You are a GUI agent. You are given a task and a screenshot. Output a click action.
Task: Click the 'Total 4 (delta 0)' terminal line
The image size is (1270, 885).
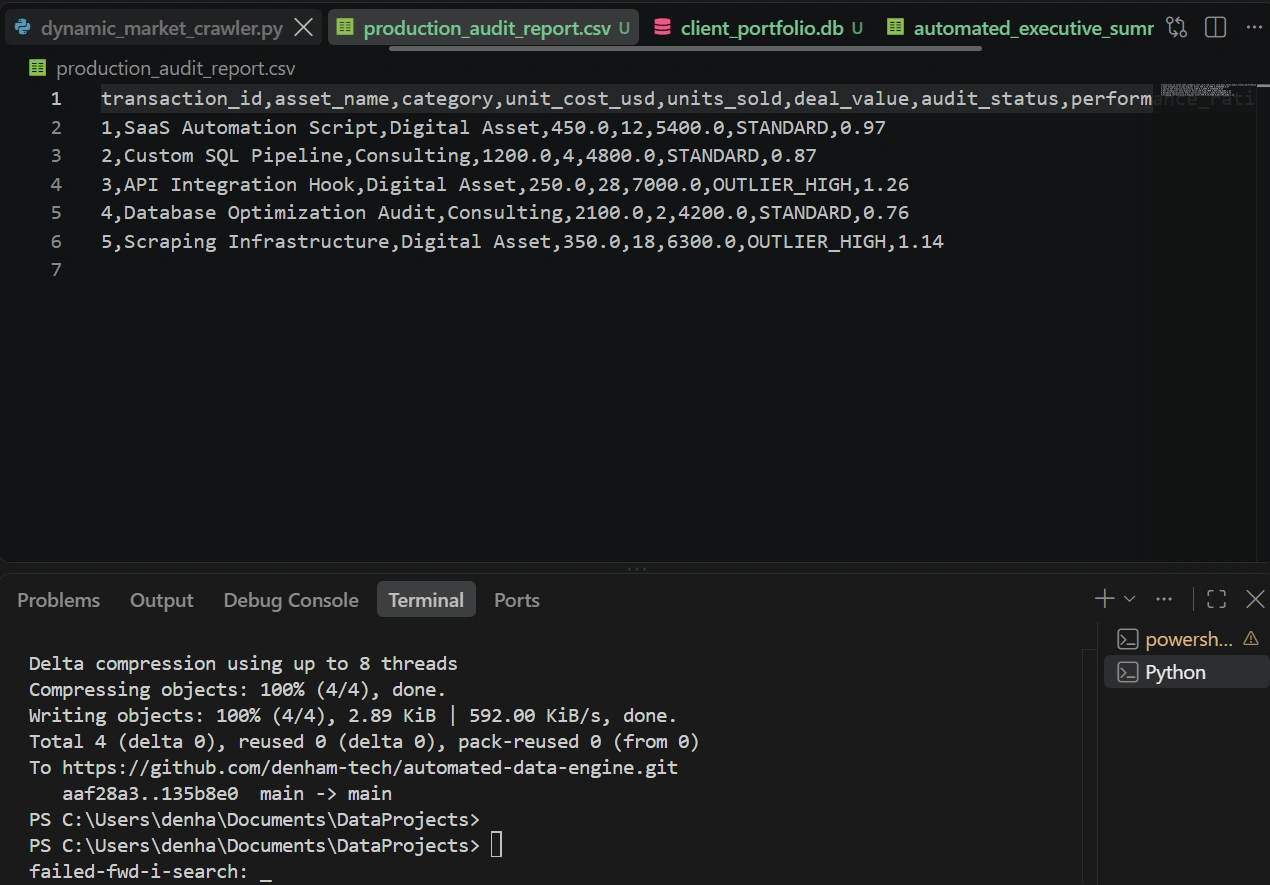[x=364, y=742]
